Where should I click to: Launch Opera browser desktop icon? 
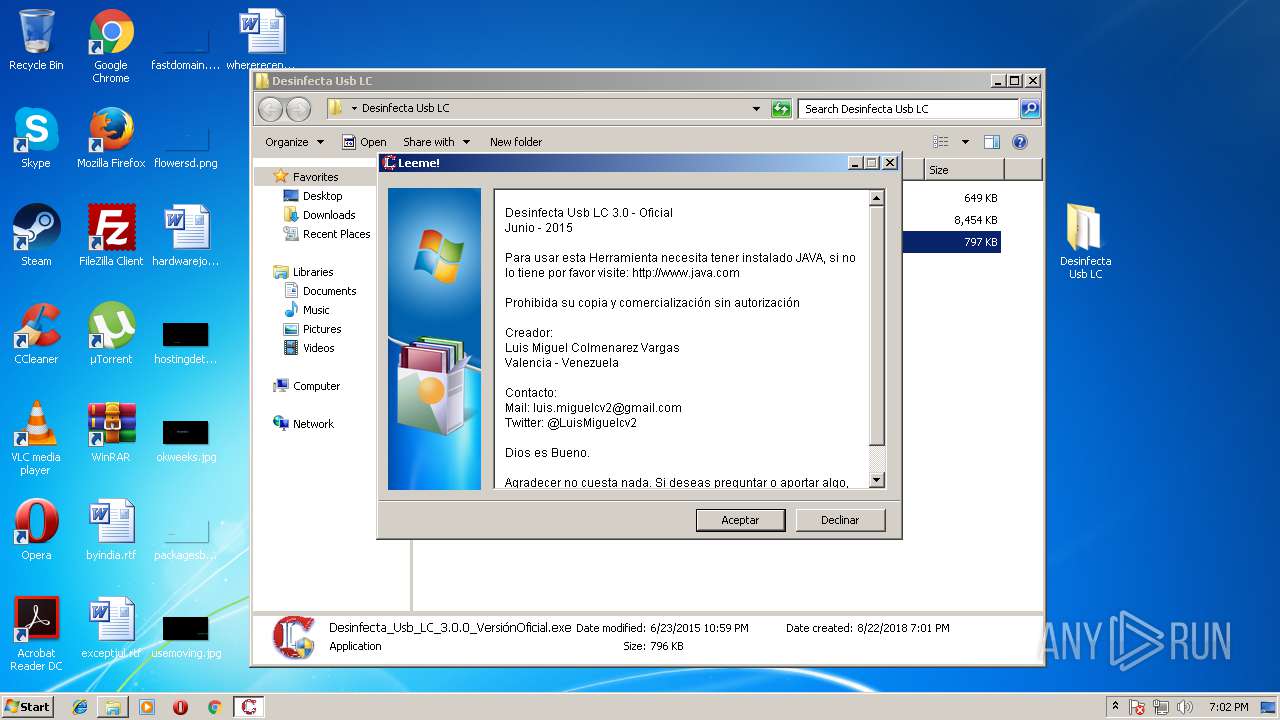coord(36,530)
